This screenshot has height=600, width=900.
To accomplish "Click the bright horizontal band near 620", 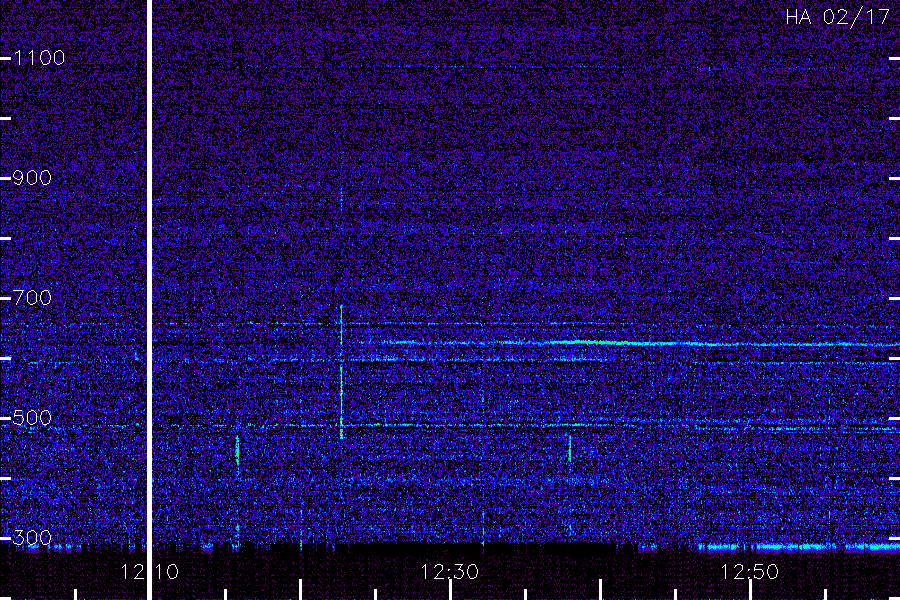I will pyautogui.click(x=631, y=343).
